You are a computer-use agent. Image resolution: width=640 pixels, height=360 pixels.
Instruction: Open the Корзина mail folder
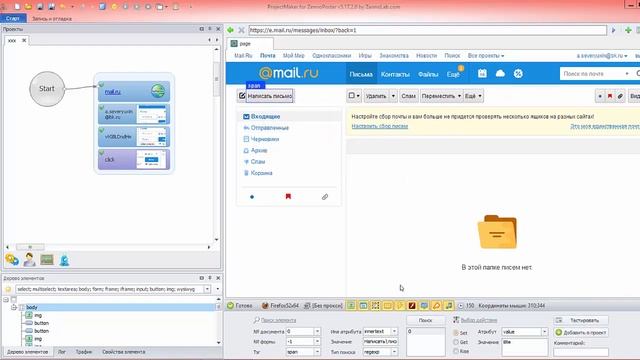[261, 173]
